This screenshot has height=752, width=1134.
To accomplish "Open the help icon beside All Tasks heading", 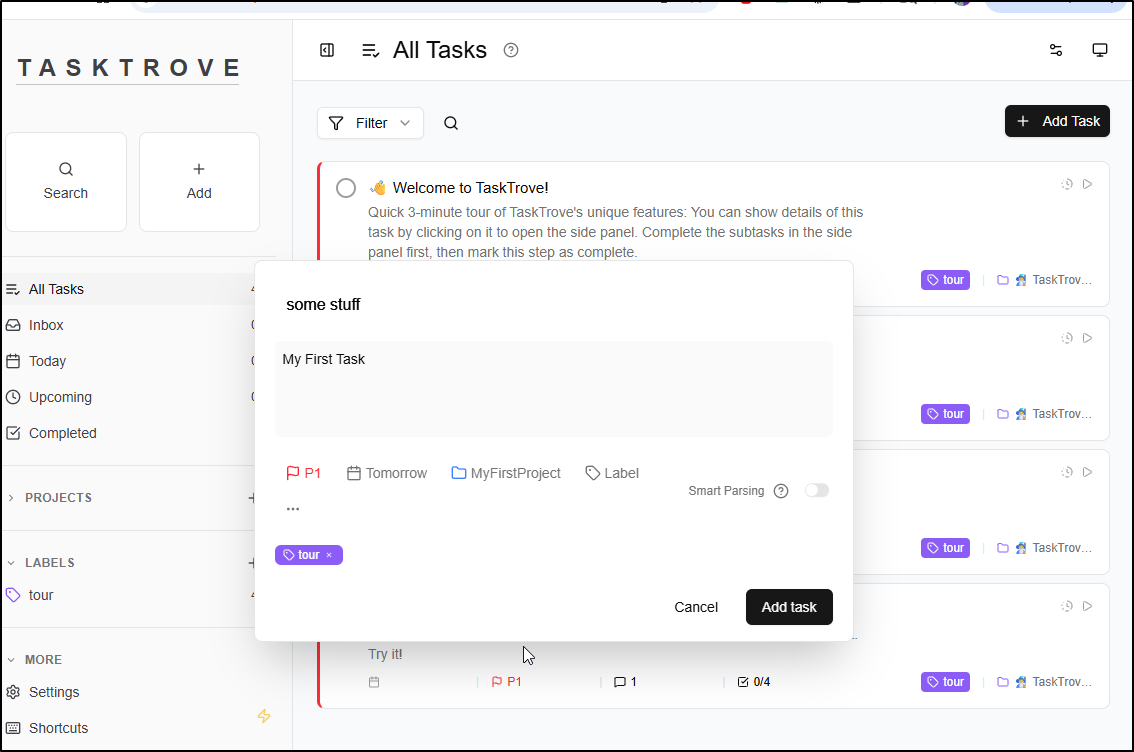I will pos(511,50).
